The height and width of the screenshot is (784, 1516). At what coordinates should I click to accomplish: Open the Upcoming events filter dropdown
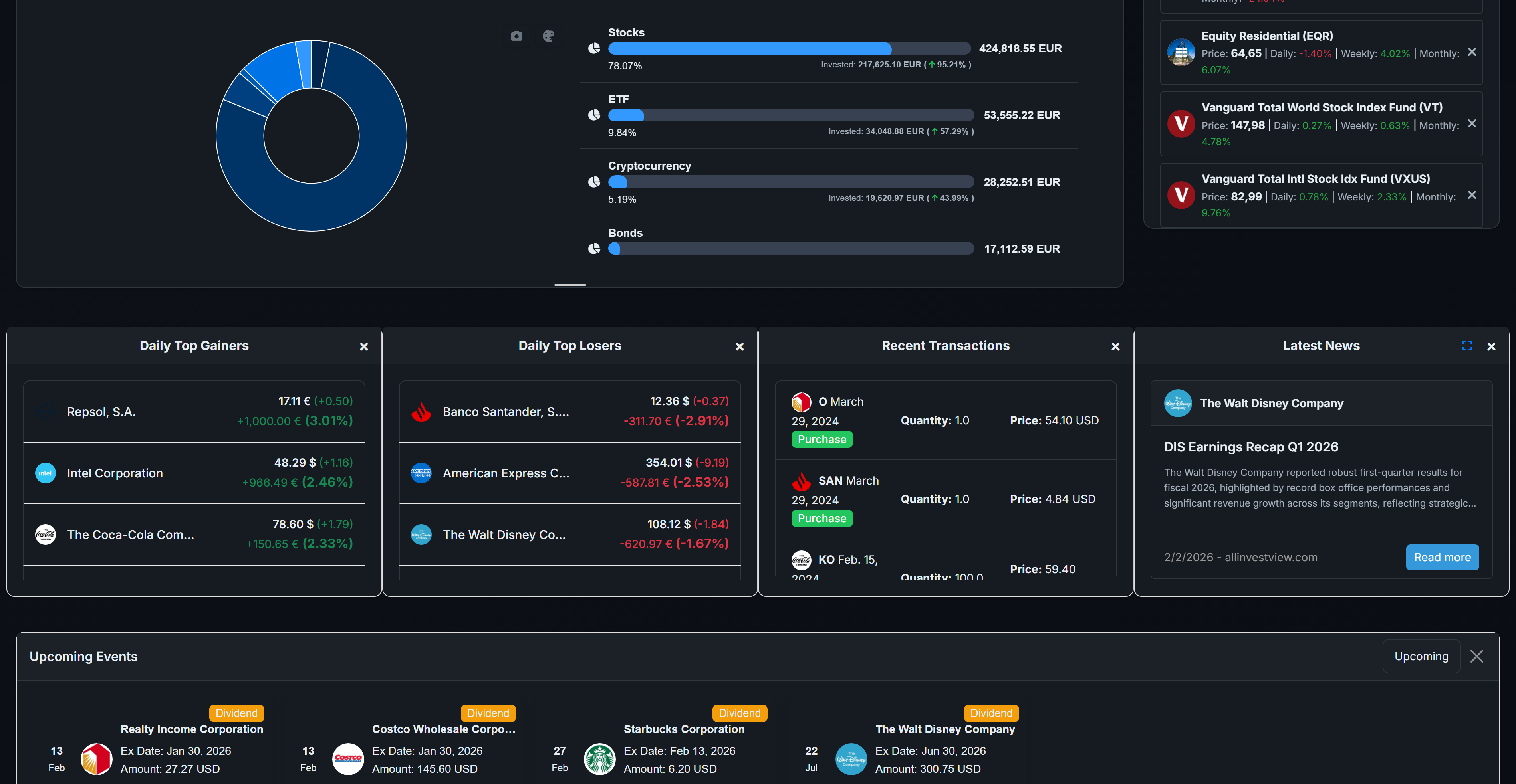(x=1421, y=656)
